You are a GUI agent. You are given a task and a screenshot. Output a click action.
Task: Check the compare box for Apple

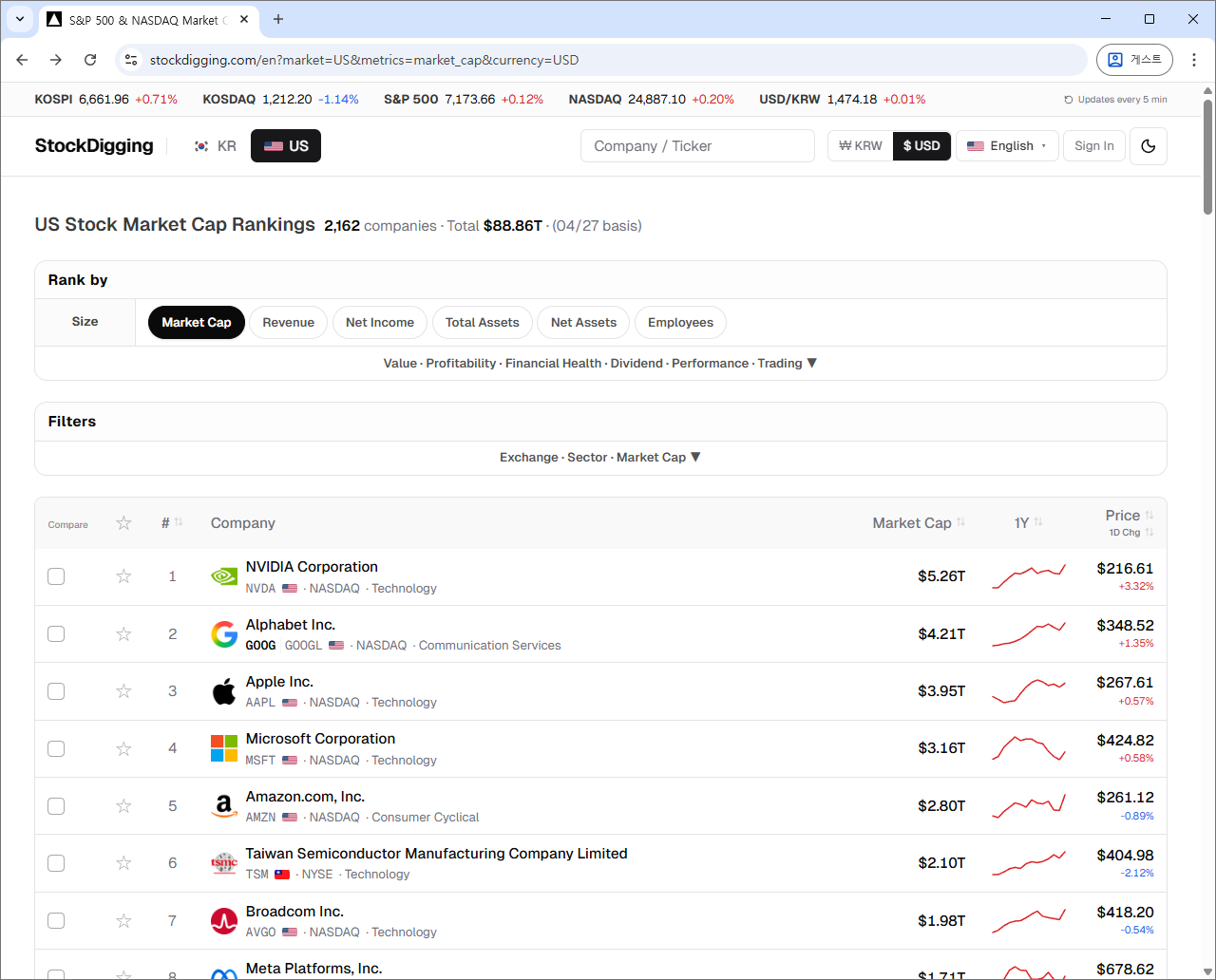pos(56,691)
